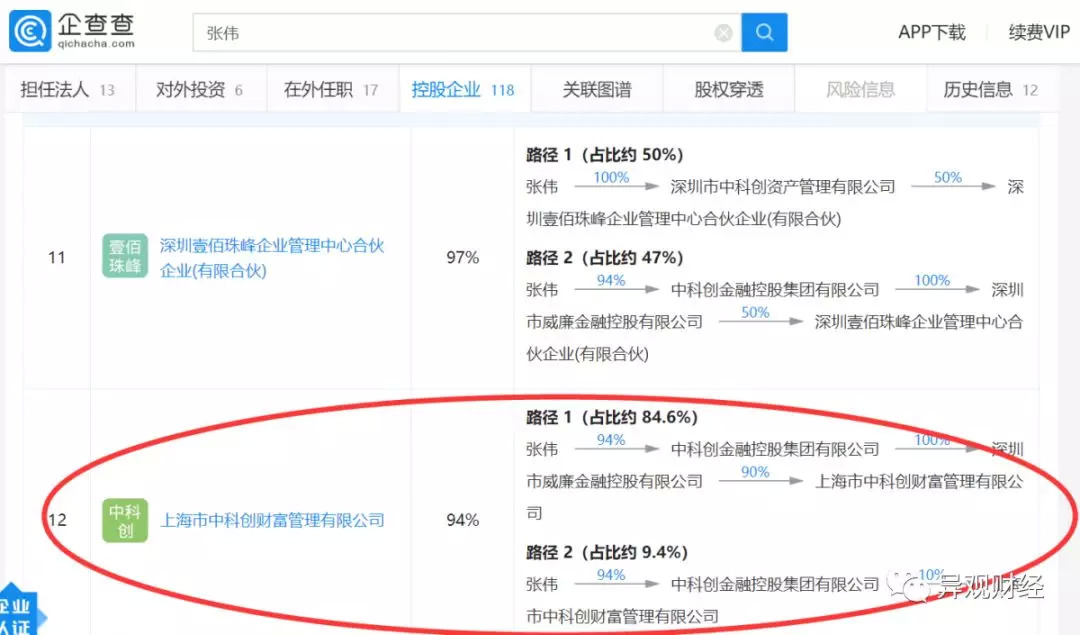The width and height of the screenshot is (1080, 635).
Task: Open 深圳壹佰珠峰企业管理中心合伙企业 company link
Action: (x=271, y=258)
